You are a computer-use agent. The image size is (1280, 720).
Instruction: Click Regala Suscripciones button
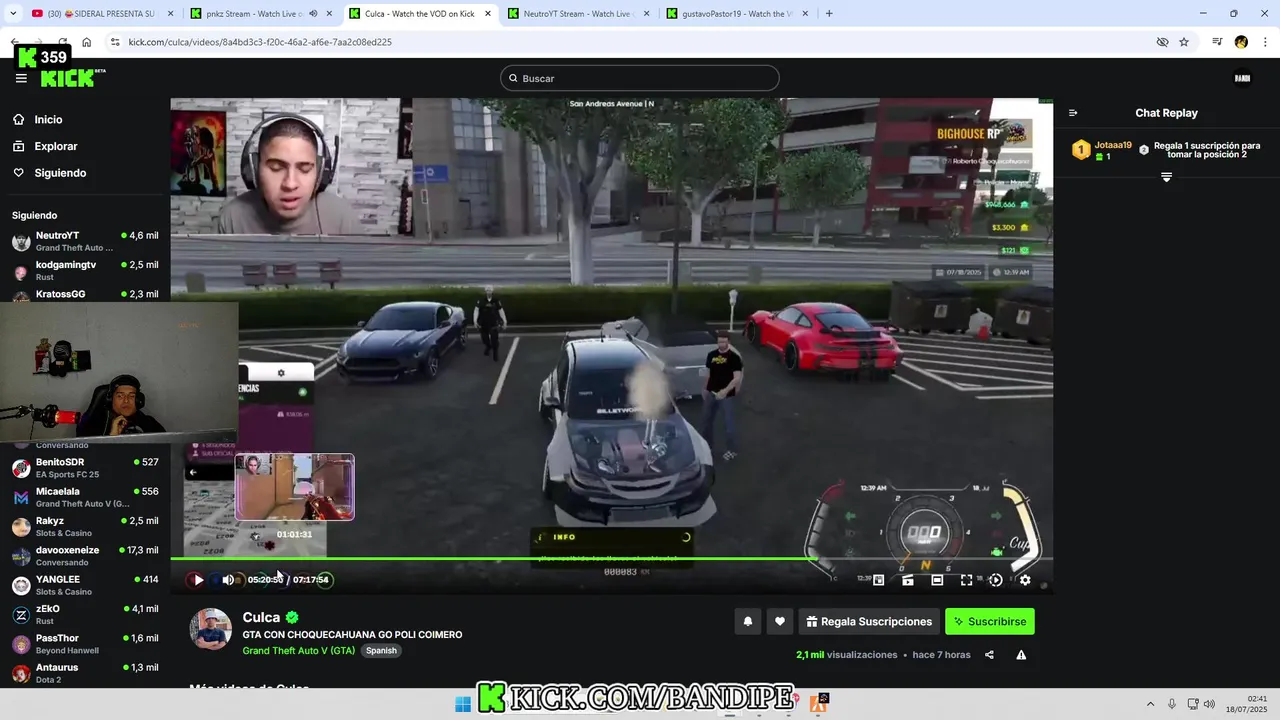[x=869, y=621]
